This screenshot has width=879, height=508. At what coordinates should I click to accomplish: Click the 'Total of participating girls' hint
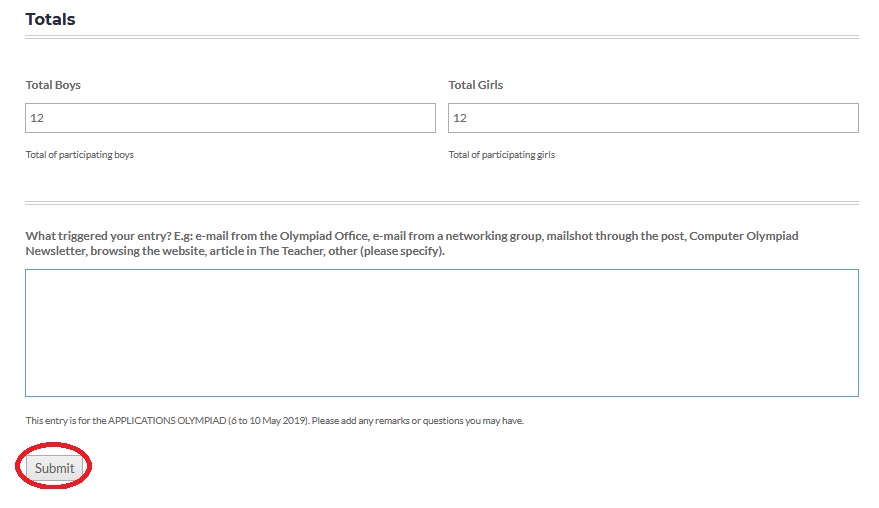[502, 155]
